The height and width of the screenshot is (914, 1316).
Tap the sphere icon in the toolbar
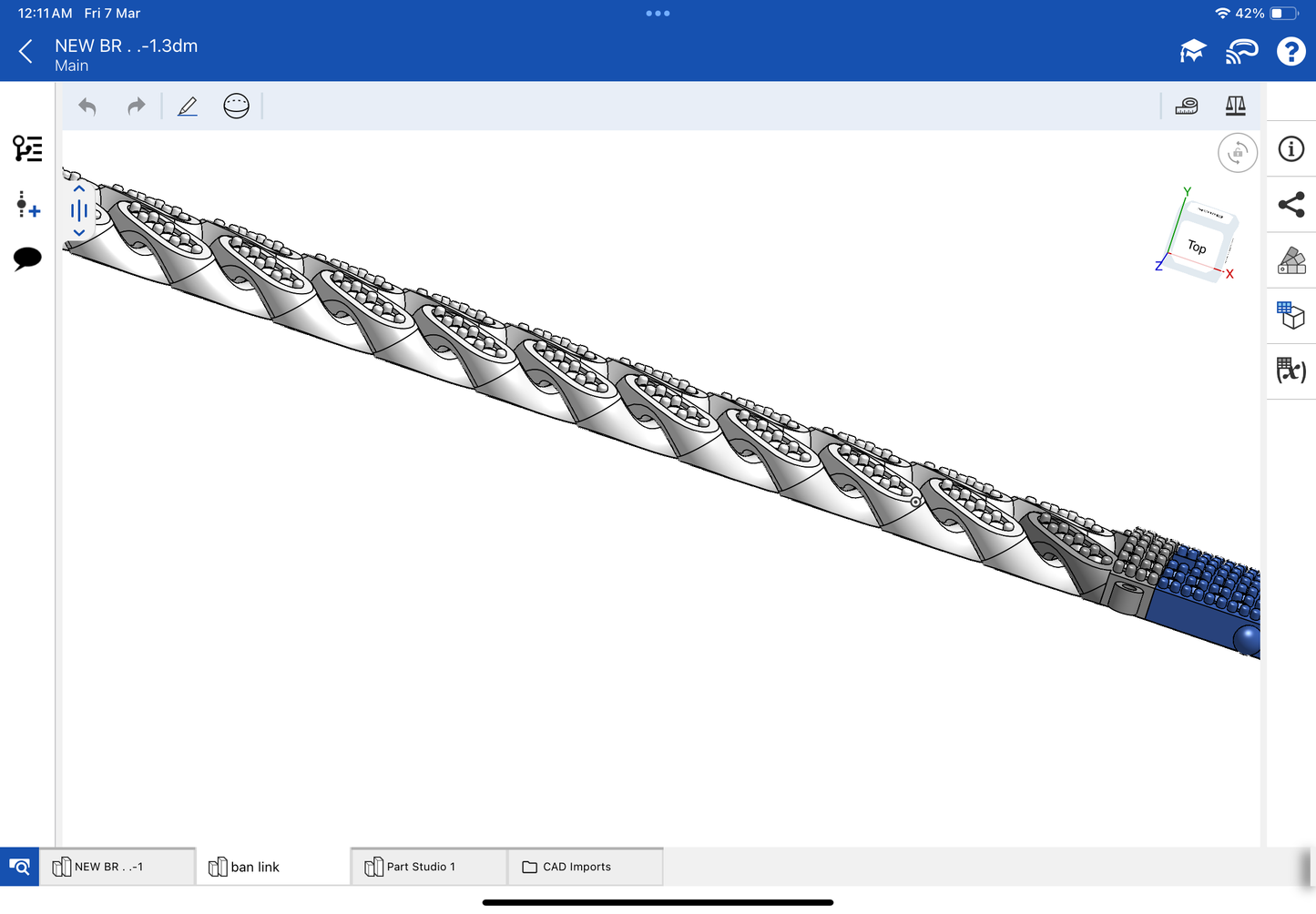[x=236, y=107]
